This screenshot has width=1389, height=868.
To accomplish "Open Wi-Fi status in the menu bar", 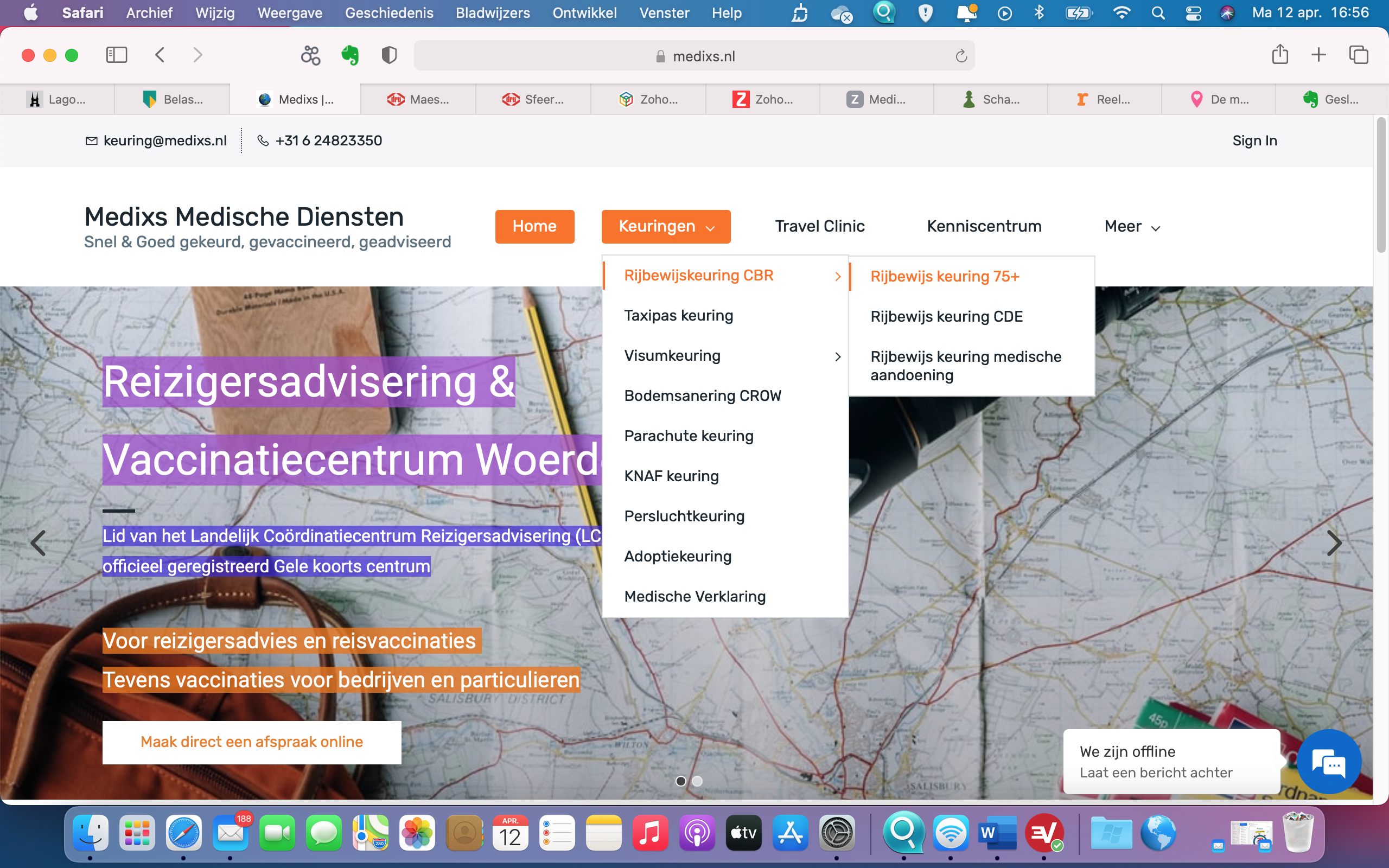I will click(x=1121, y=12).
